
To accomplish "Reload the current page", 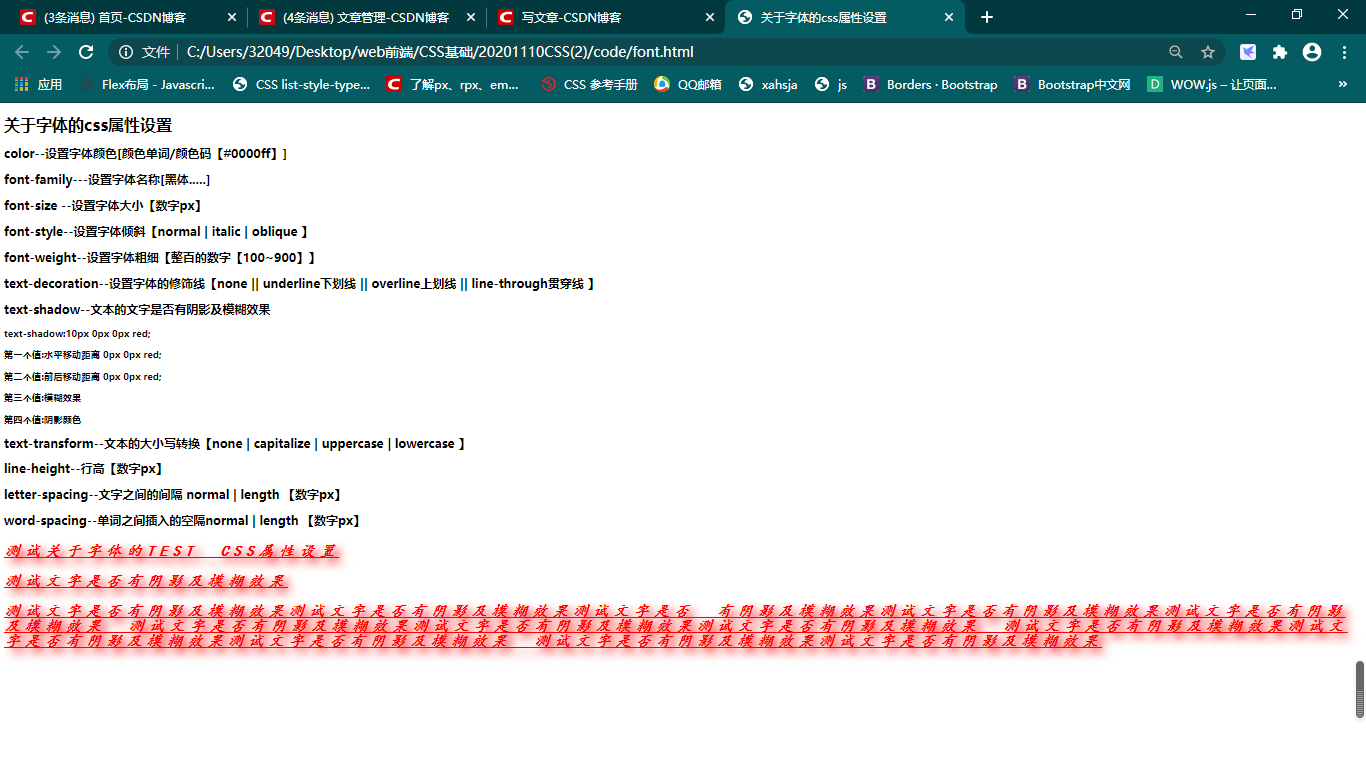I will [x=86, y=52].
